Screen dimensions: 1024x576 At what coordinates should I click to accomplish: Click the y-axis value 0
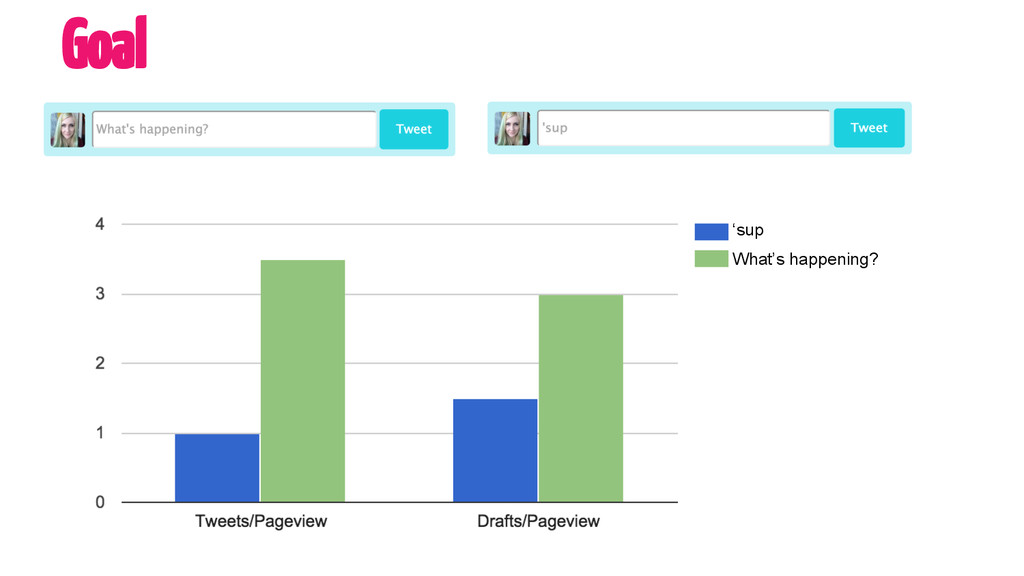[x=100, y=502]
